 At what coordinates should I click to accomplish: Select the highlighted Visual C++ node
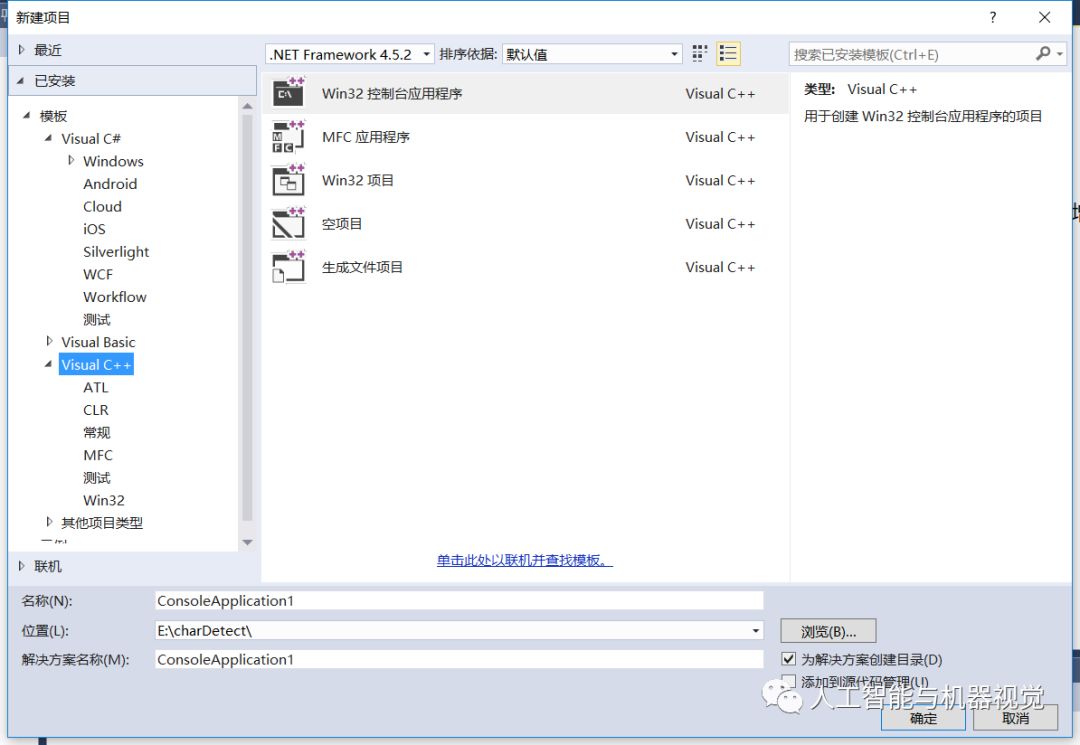96,364
